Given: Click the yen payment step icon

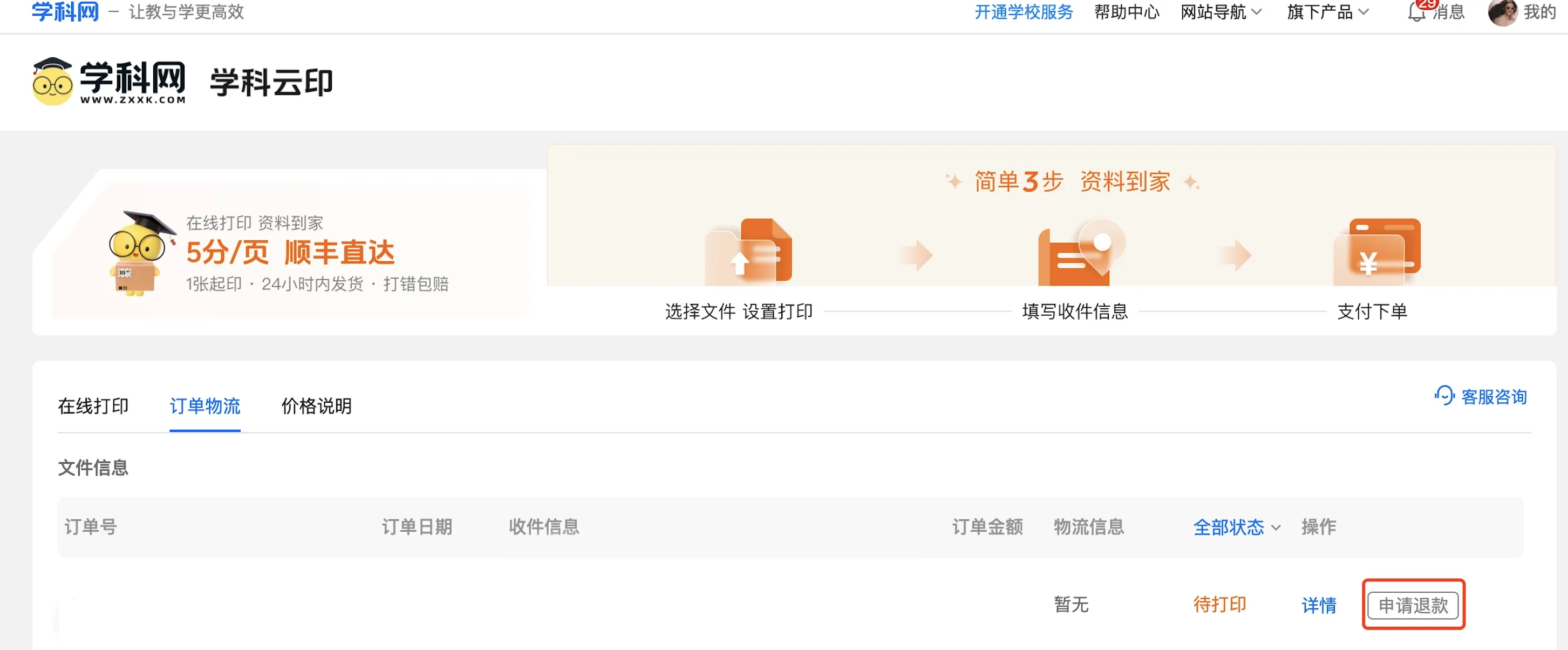Looking at the screenshot, I should click(x=1377, y=252).
